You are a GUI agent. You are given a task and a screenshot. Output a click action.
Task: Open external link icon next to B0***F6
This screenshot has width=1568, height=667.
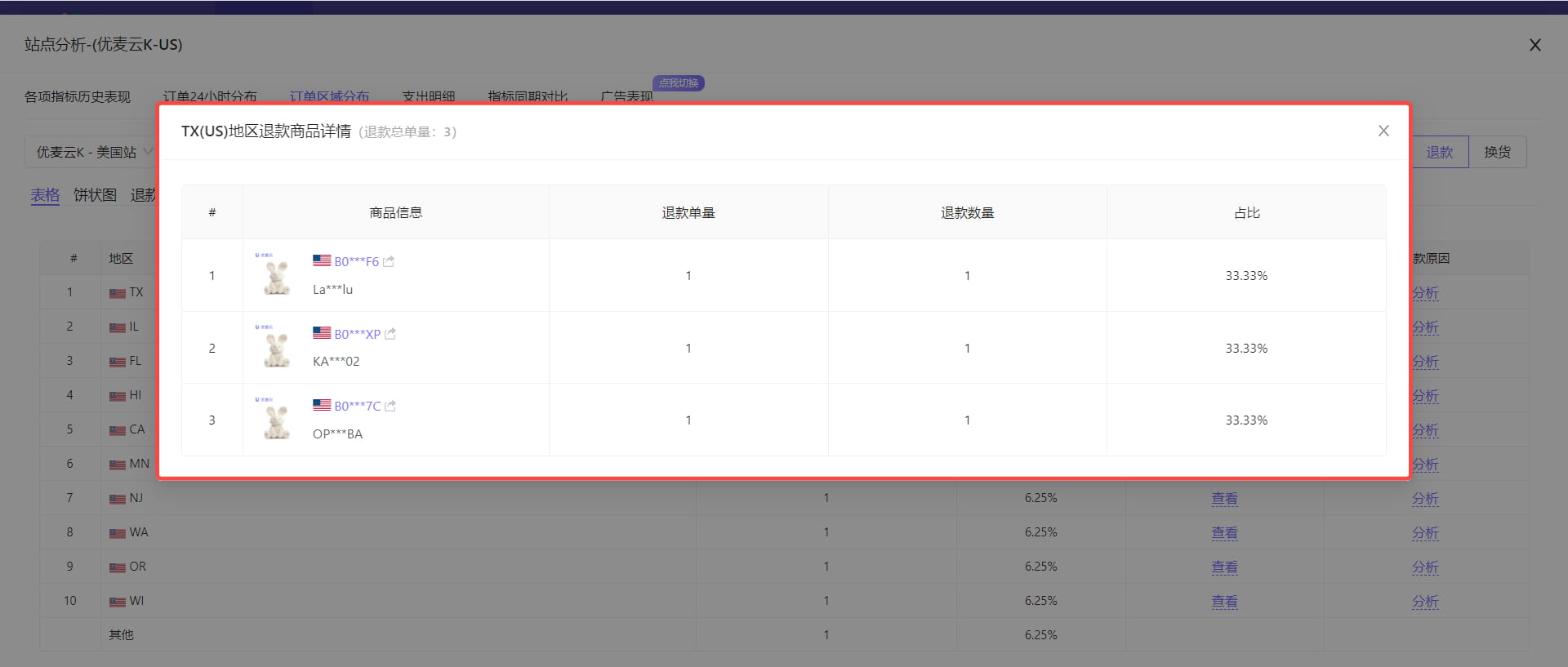389,262
